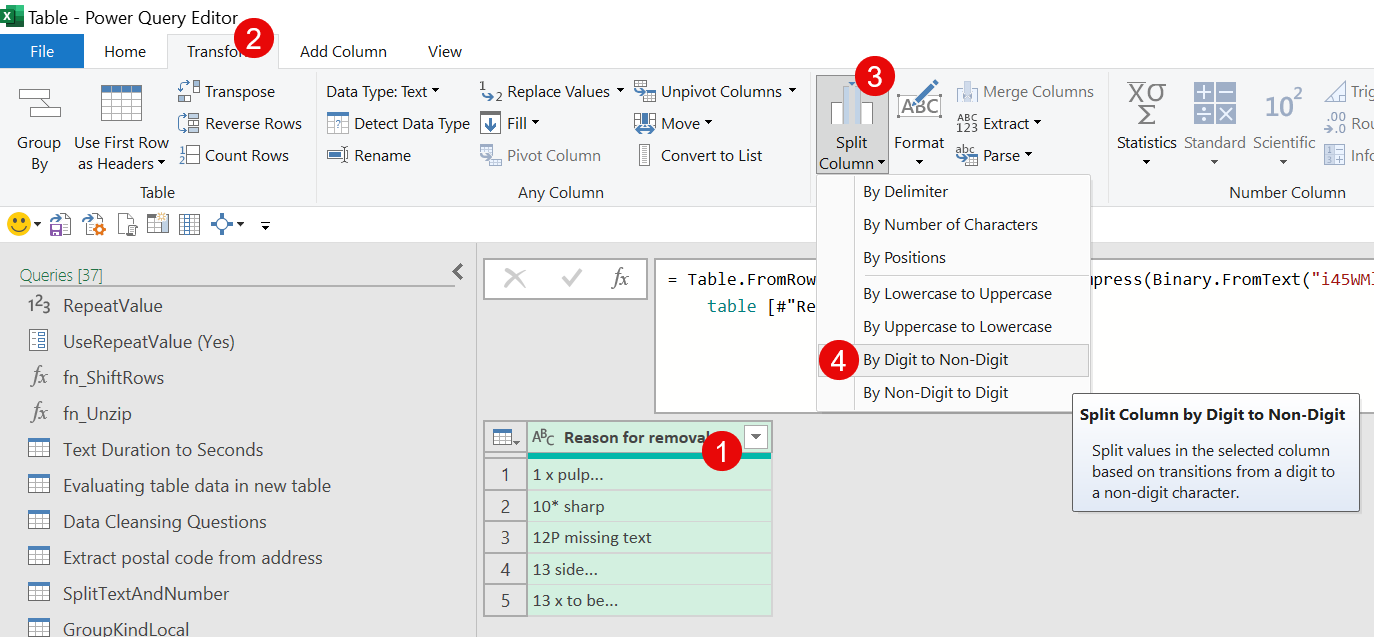Select Reverse Rows in Table group
Screen dimensions: 1374x637
(x=240, y=123)
